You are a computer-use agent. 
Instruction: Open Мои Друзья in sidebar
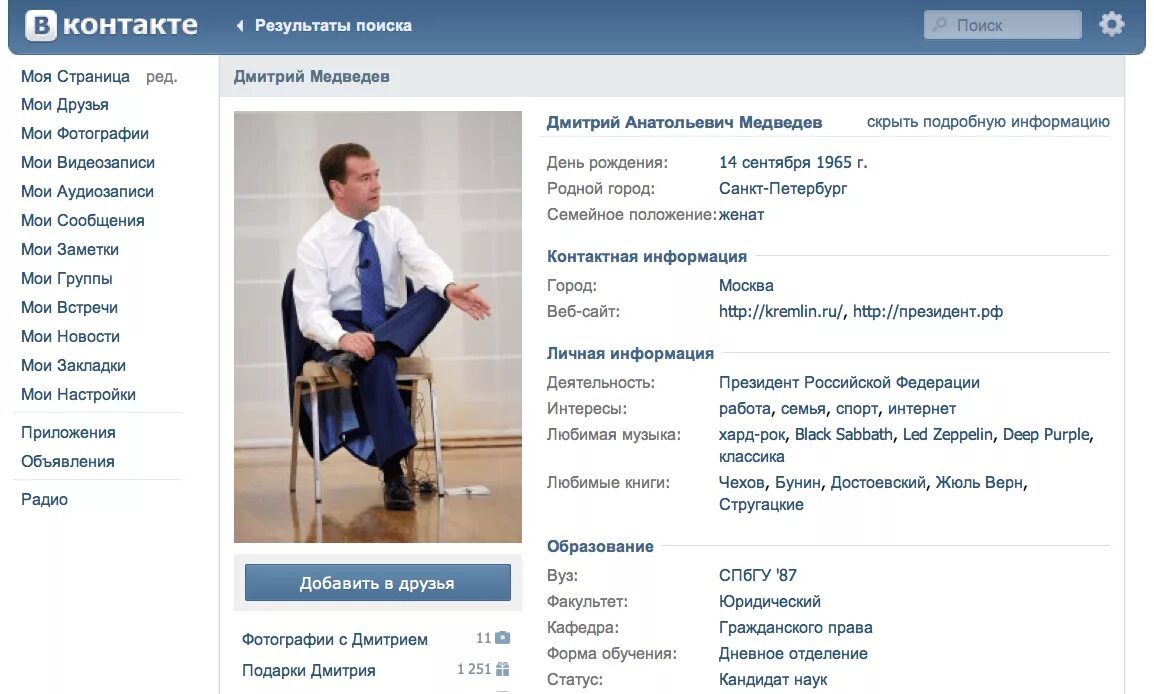coord(65,105)
